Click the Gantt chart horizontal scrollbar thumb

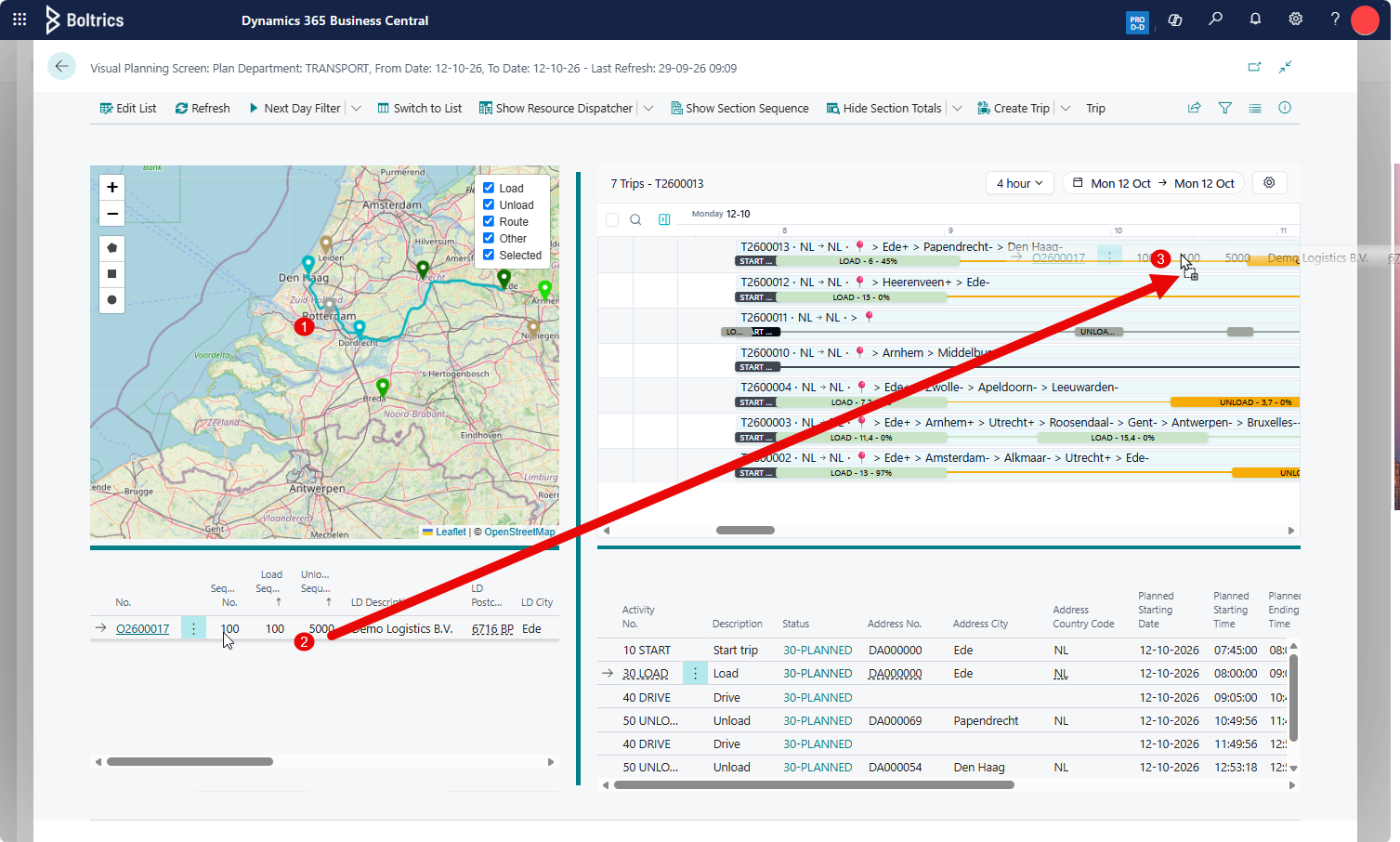(x=745, y=531)
